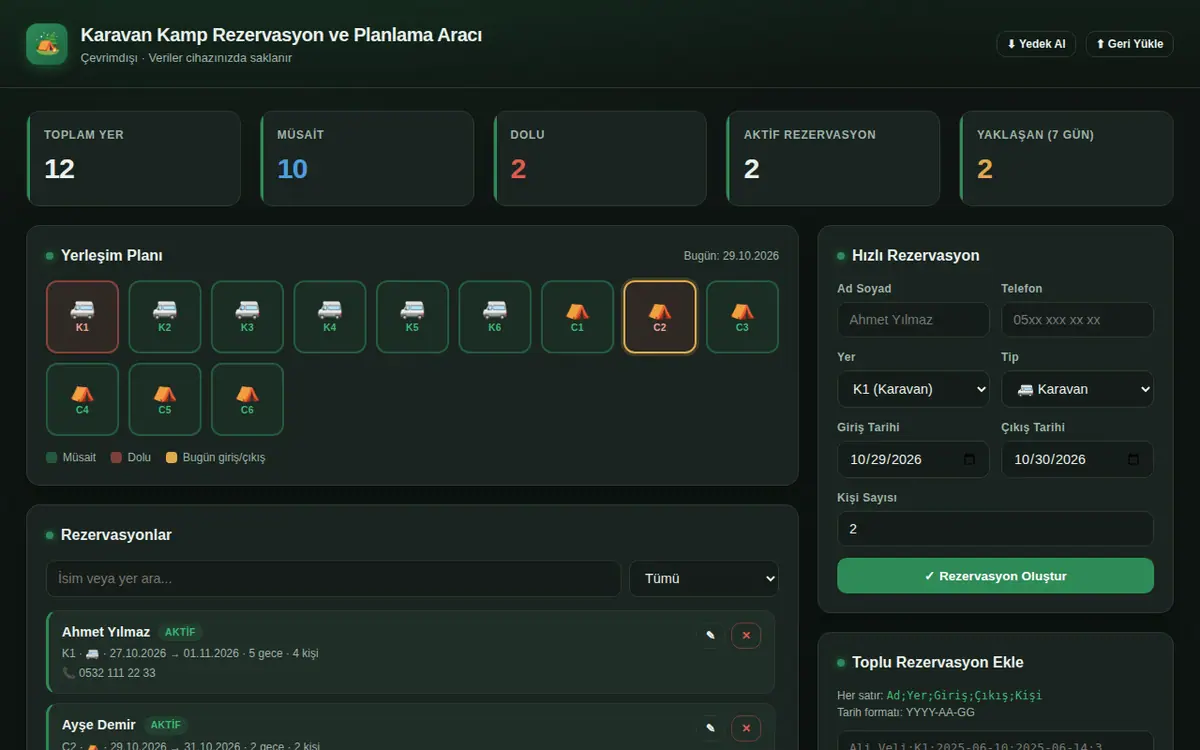
Task: Select tent spot C4 tile
Action: pyautogui.click(x=82, y=400)
